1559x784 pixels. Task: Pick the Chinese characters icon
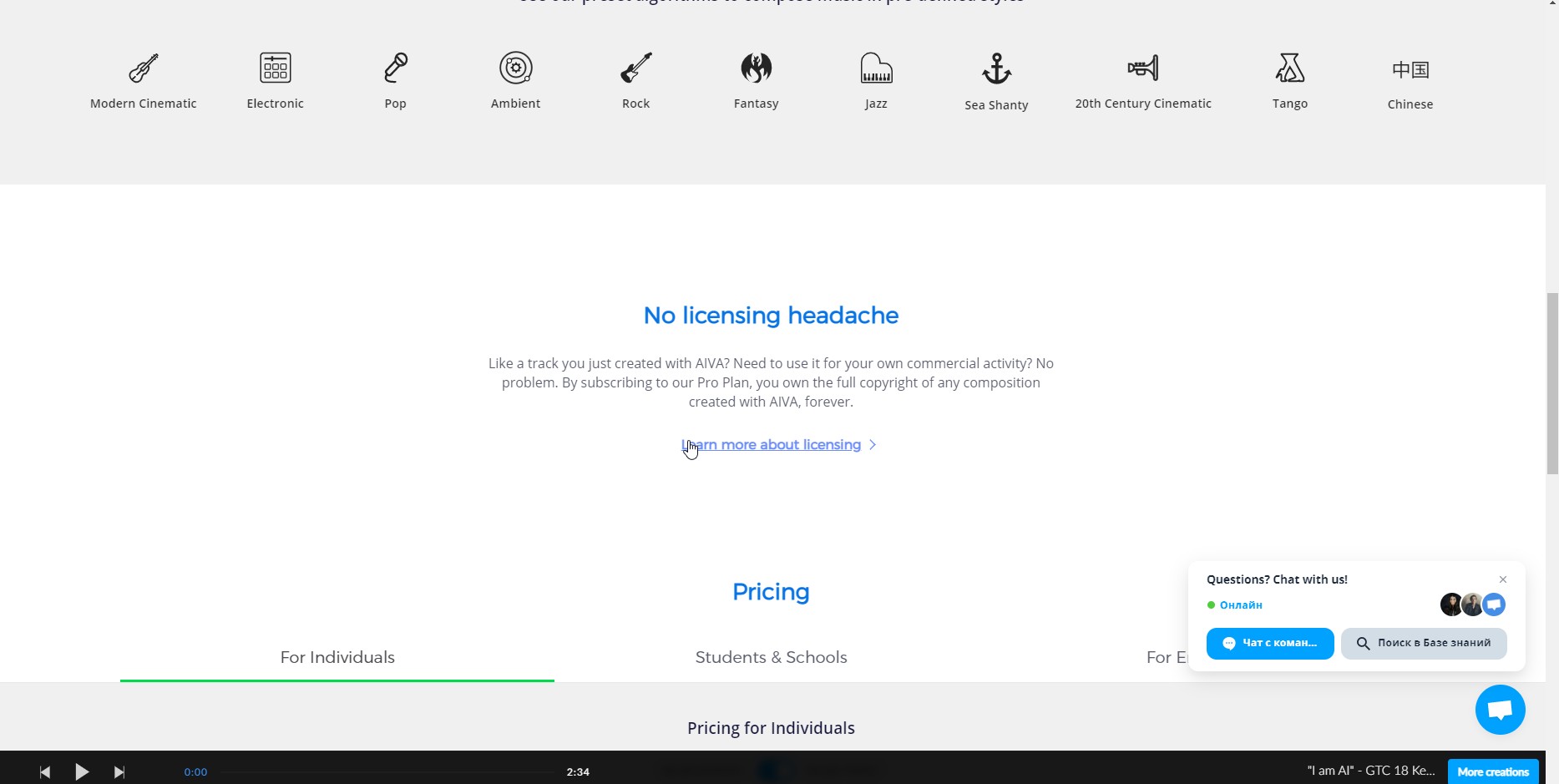1410,69
